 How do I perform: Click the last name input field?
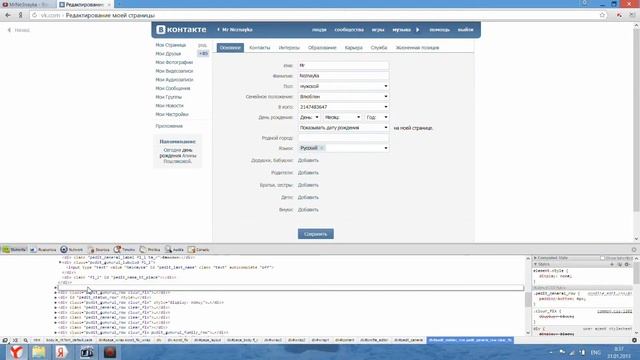coord(343,76)
